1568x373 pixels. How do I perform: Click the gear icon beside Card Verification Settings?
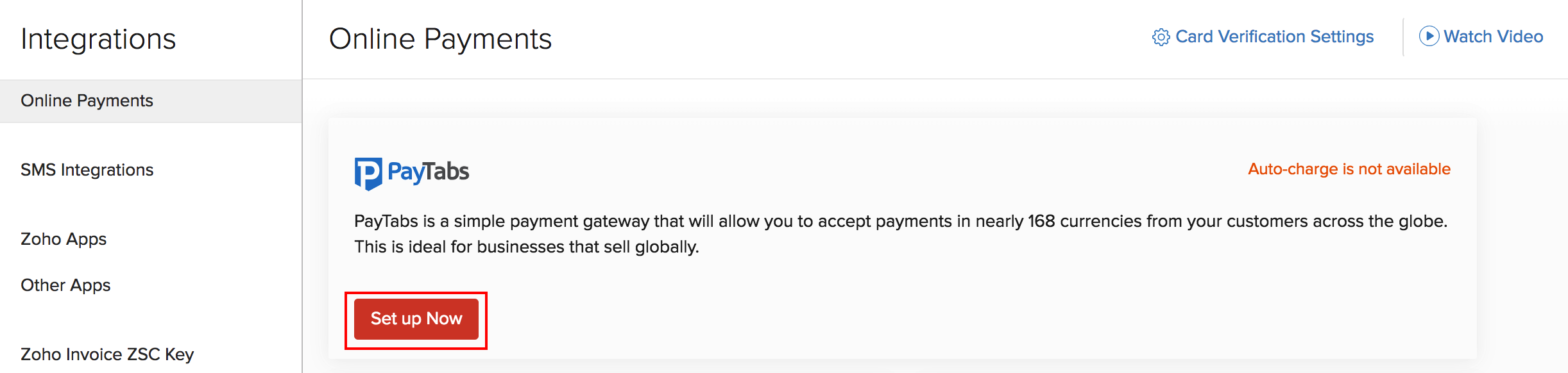point(1160,37)
